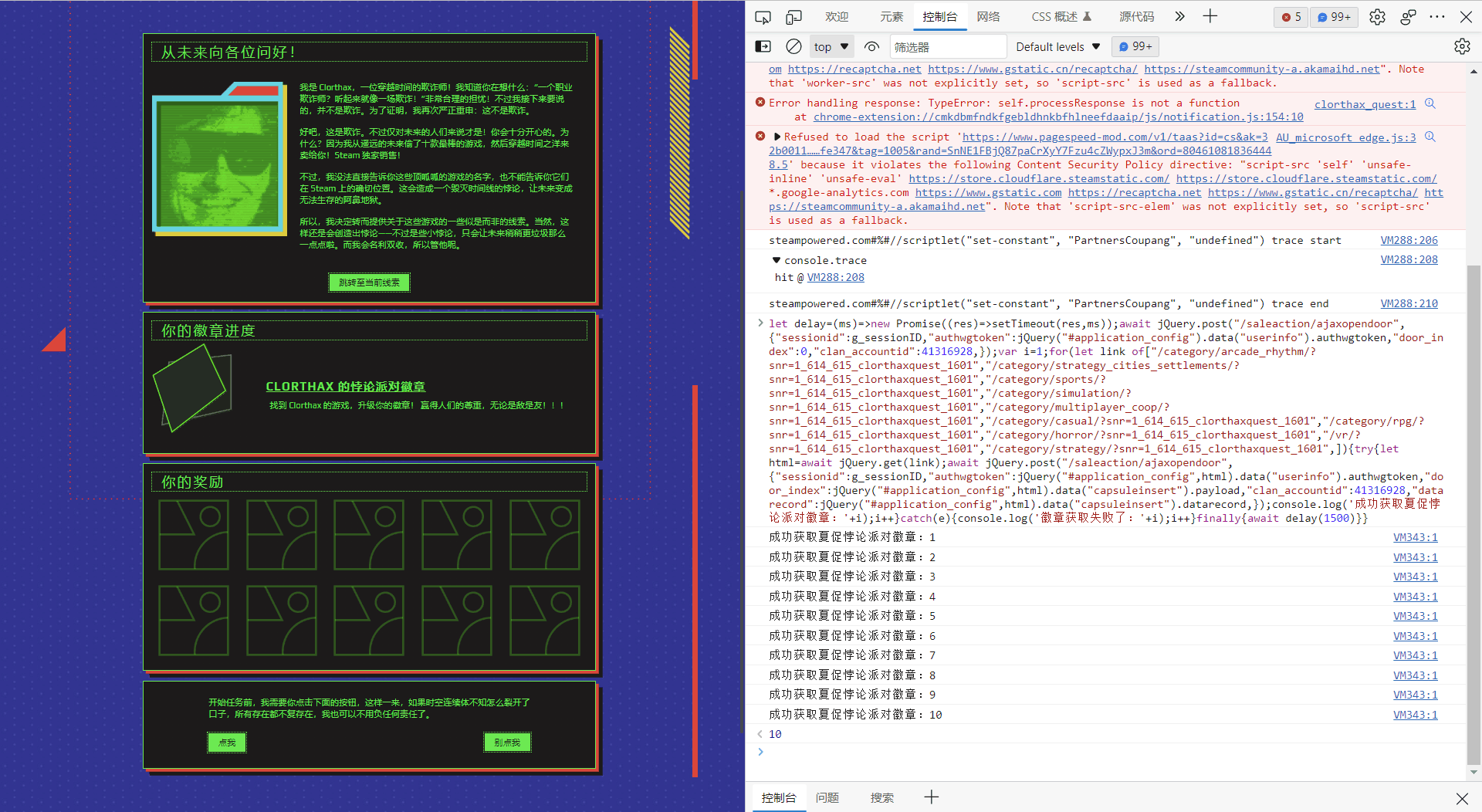
Task: Create a live expression with the eye icon
Action: (x=871, y=46)
